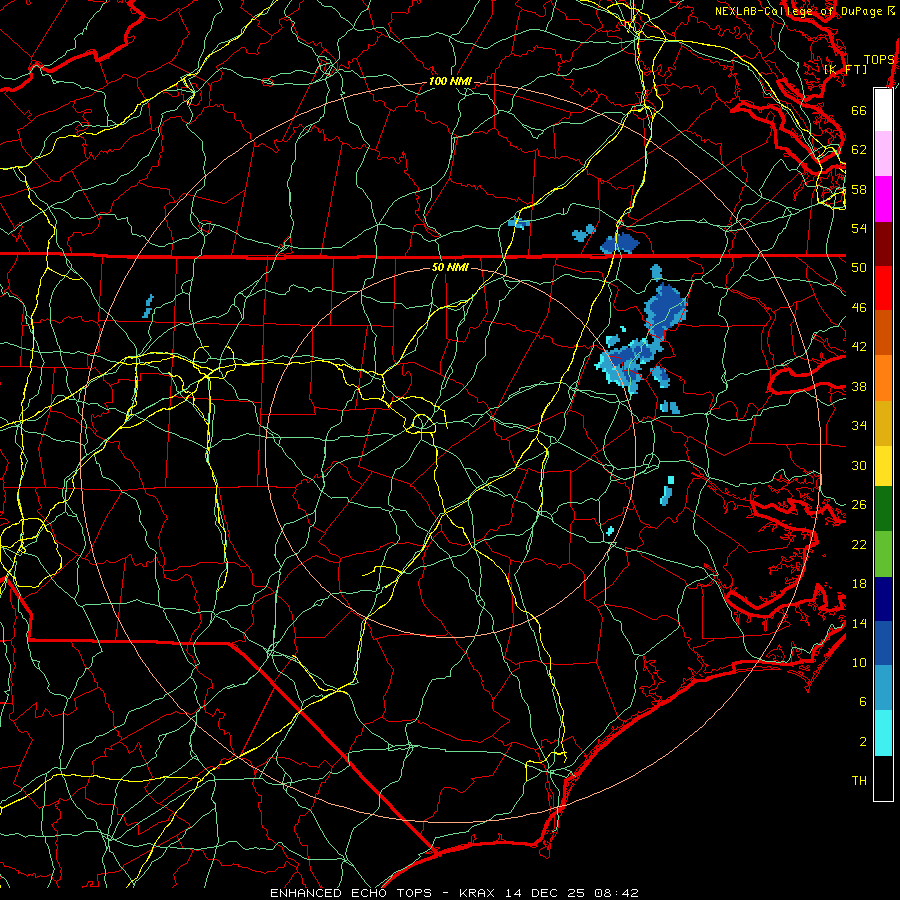Viewport: 900px width, 900px height.
Task: Click the blue echo just above the state line
Action: (x=620, y=243)
